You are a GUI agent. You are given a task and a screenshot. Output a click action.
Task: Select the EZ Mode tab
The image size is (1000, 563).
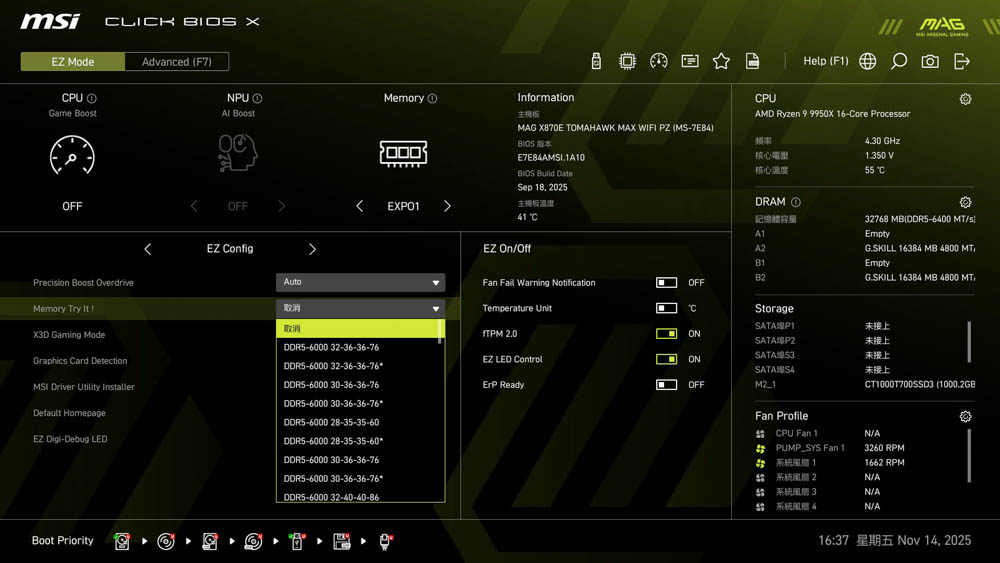(x=73, y=62)
